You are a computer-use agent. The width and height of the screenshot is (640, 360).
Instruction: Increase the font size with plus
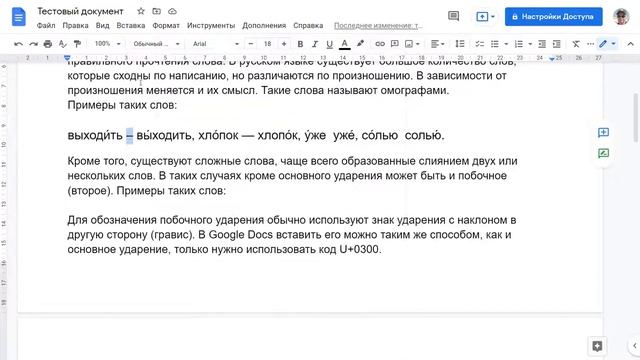point(284,44)
